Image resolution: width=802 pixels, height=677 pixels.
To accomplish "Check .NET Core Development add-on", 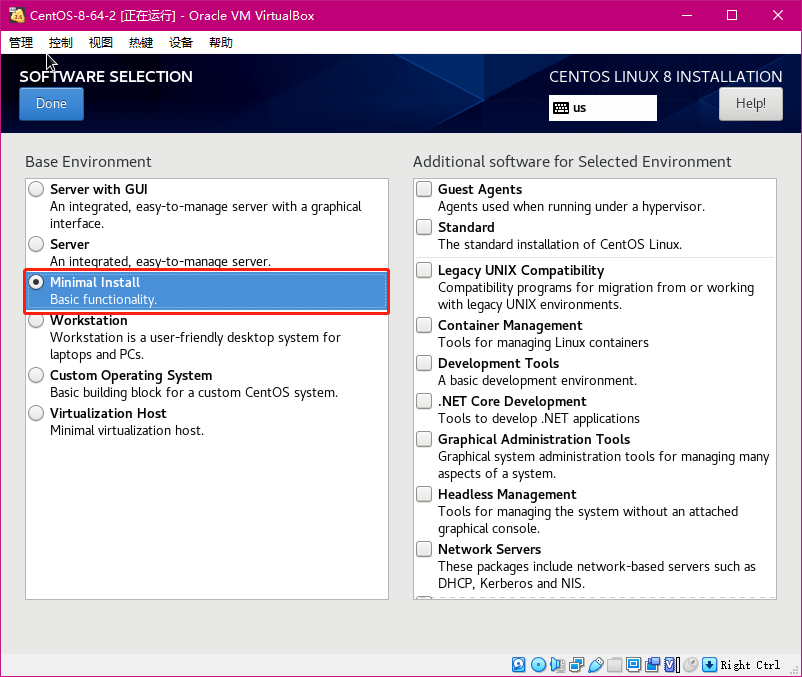I will coord(424,401).
